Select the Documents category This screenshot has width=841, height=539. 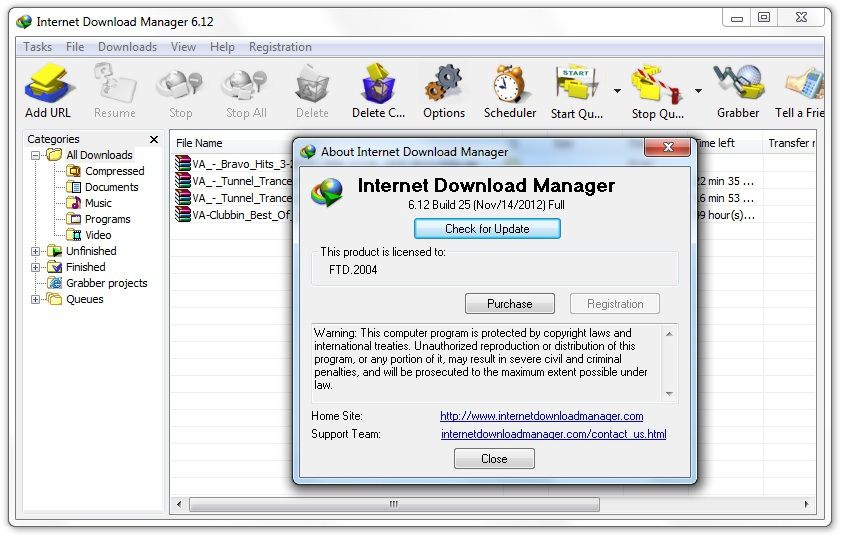[x=112, y=187]
